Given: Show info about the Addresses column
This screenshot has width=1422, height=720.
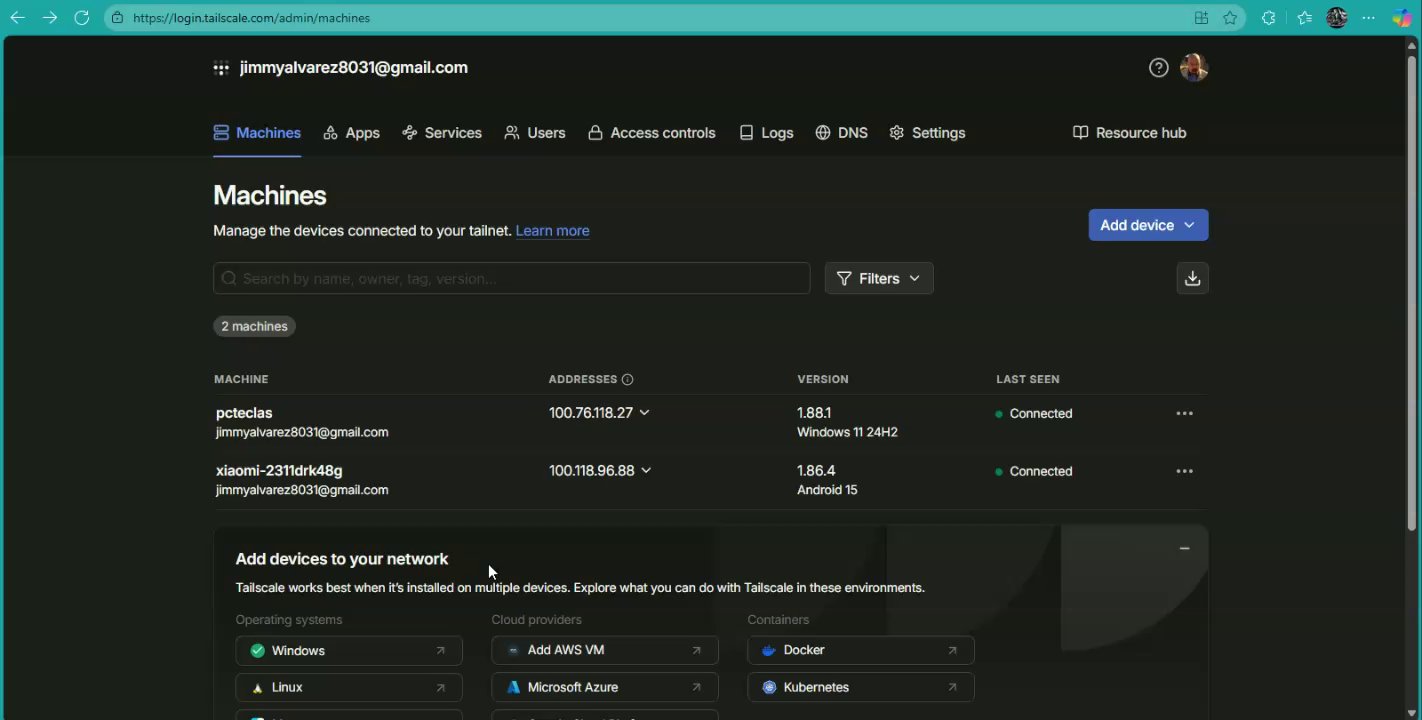Looking at the screenshot, I should 628,379.
